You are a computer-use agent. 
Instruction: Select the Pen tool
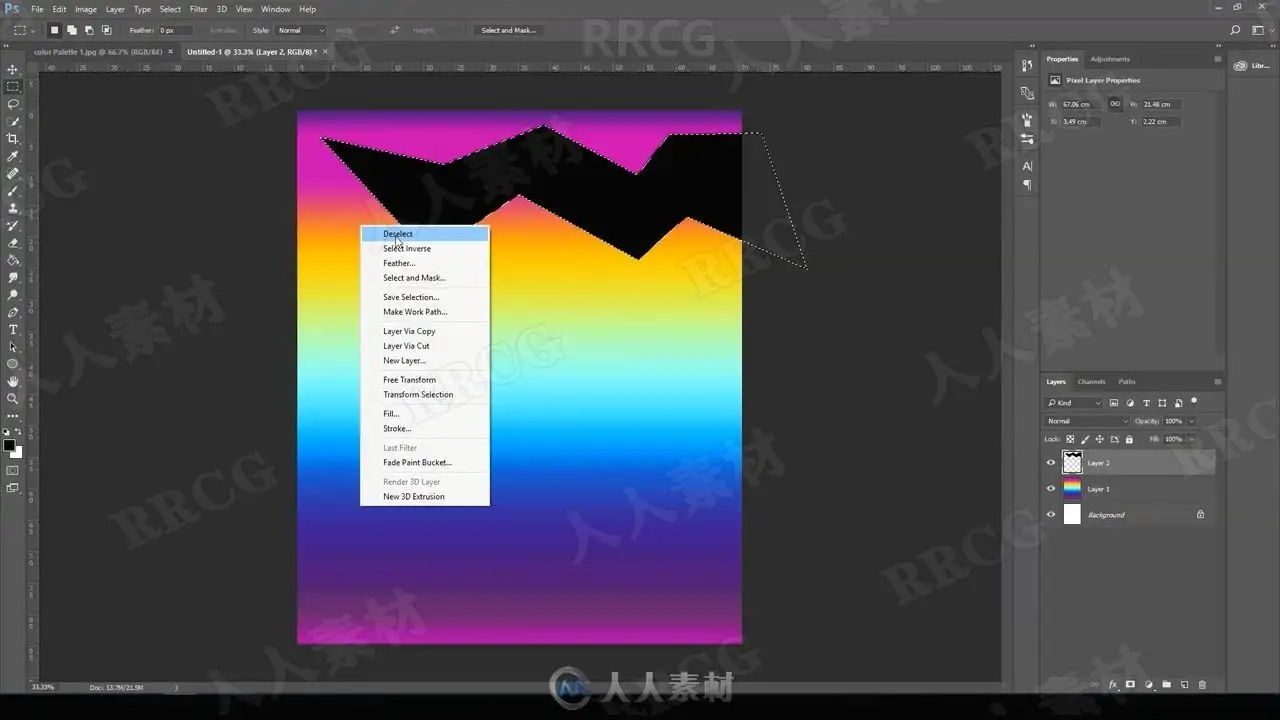[13, 312]
